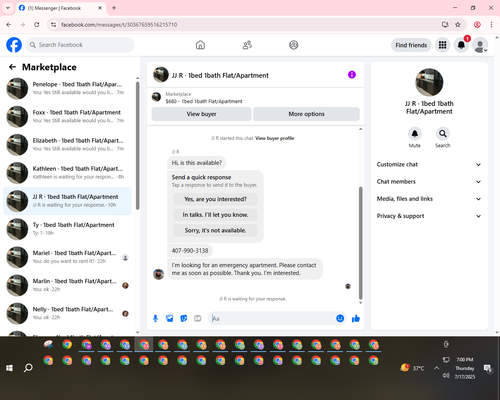Screen dimensions: 500x400
Task: Expand the Customize chat section
Action: pyautogui.click(x=429, y=164)
